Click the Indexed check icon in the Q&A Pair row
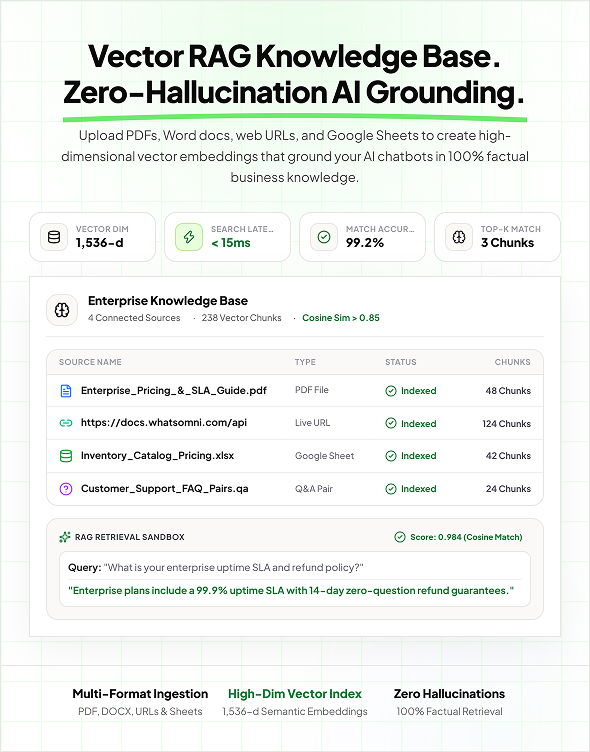The image size is (590, 752). click(391, 489)
